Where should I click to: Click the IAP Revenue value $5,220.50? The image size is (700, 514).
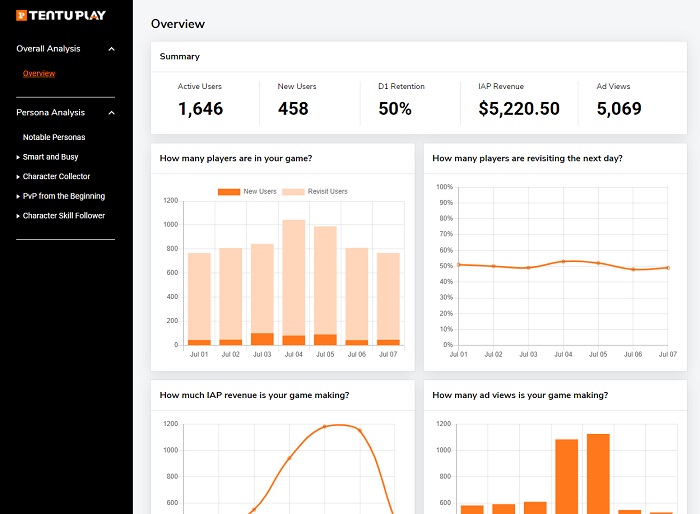(x=519, y=109)
